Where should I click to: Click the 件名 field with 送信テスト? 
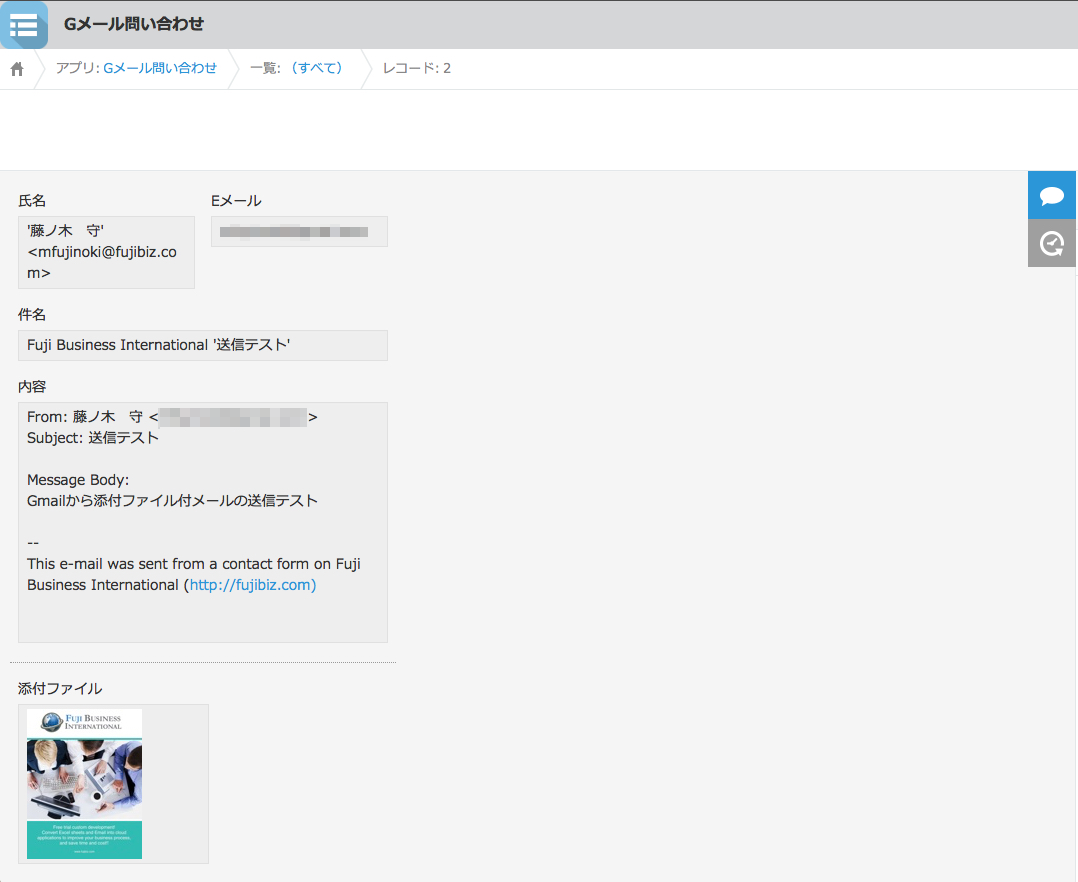(x=202, y=345)
